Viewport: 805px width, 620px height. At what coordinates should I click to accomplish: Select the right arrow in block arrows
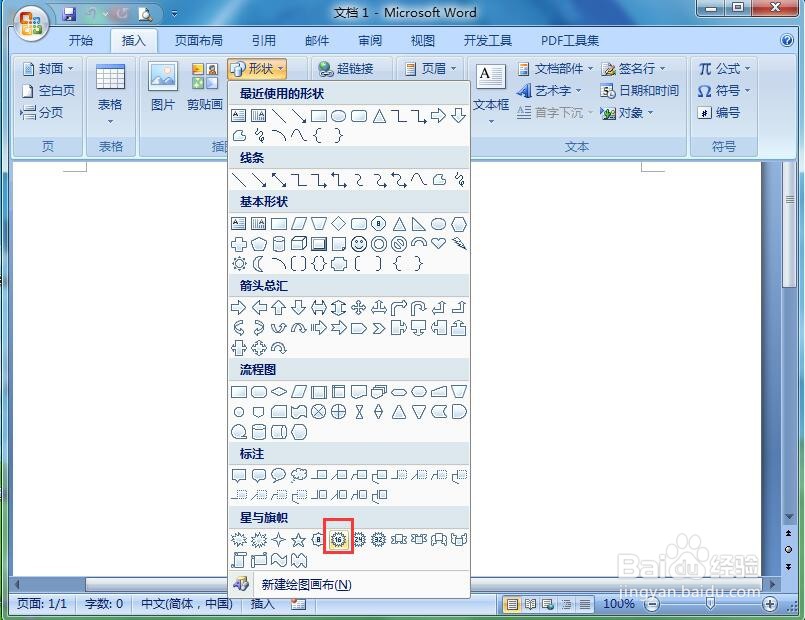(x=238, y=307)
